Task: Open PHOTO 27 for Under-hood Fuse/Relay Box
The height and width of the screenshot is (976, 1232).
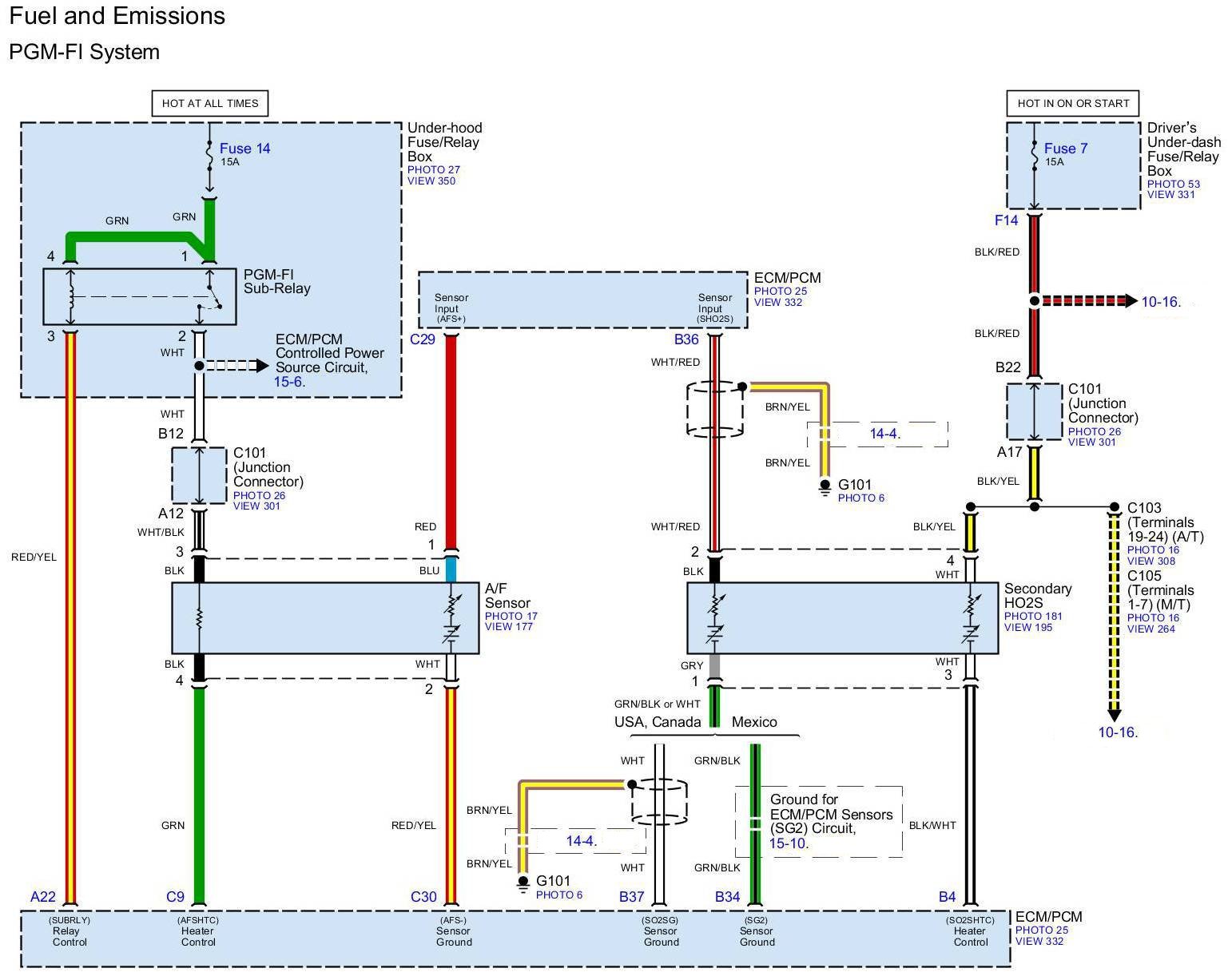Action: [x=433, y=170]
